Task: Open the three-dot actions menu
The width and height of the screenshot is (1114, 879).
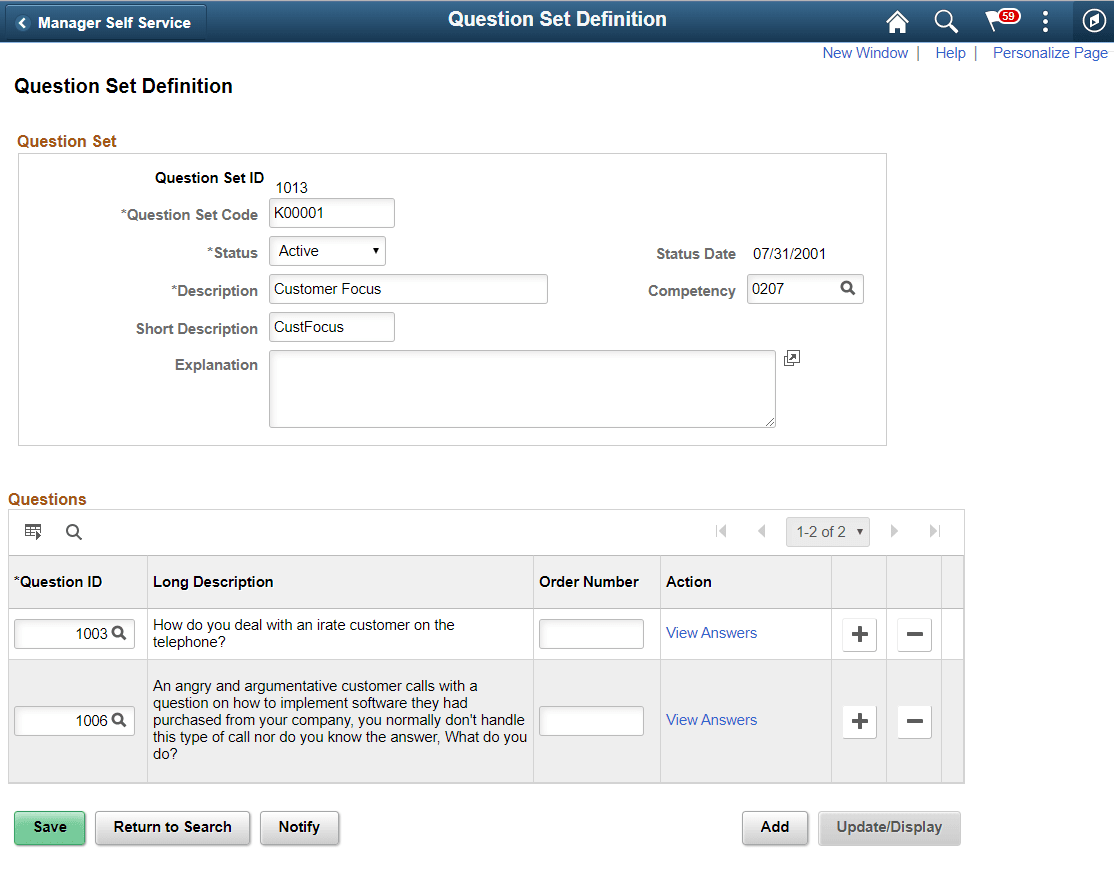Action: pyautogui.click(x=1045, y=21)
